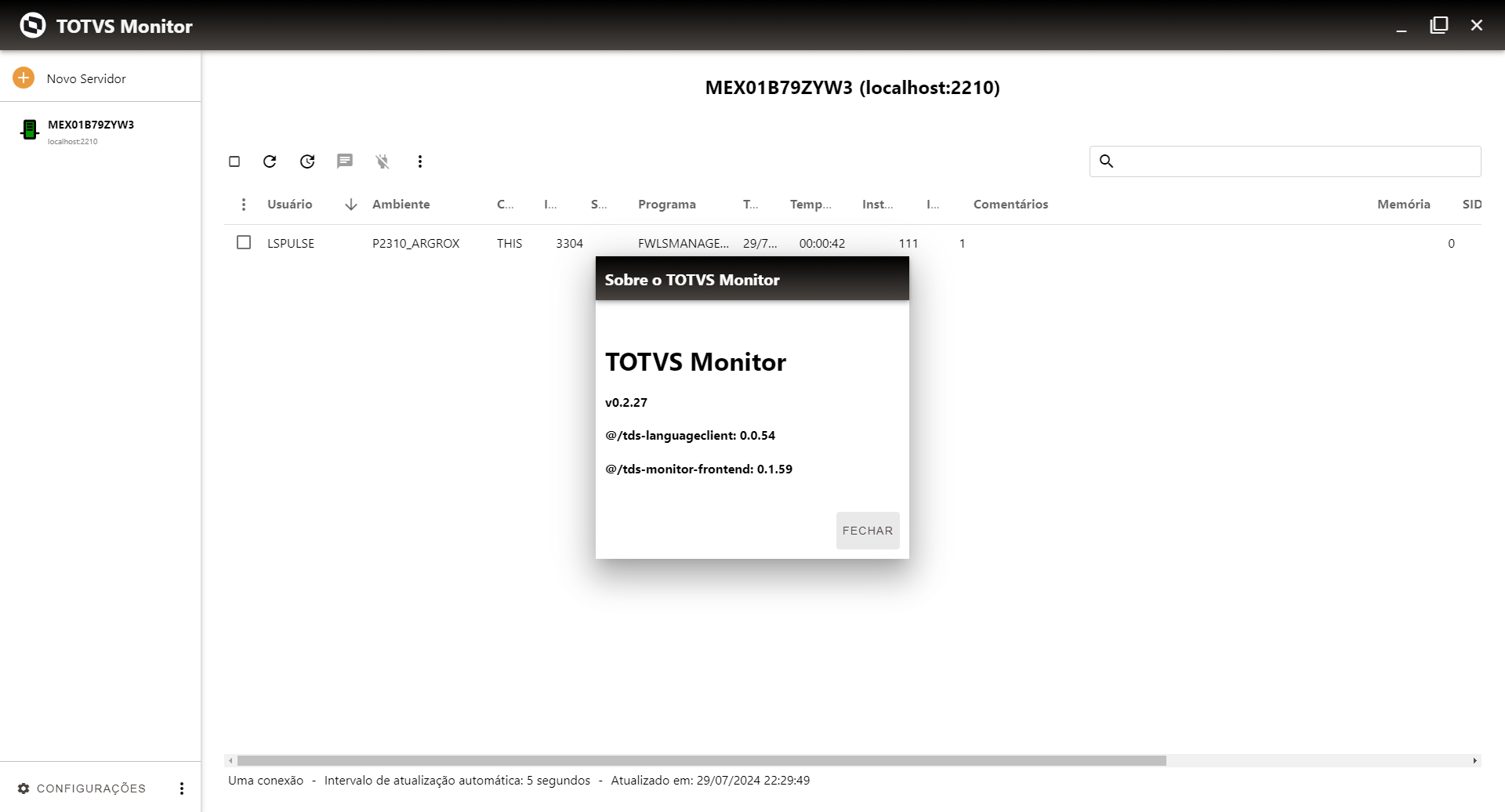Click the scrollbar left arrow

230,761
